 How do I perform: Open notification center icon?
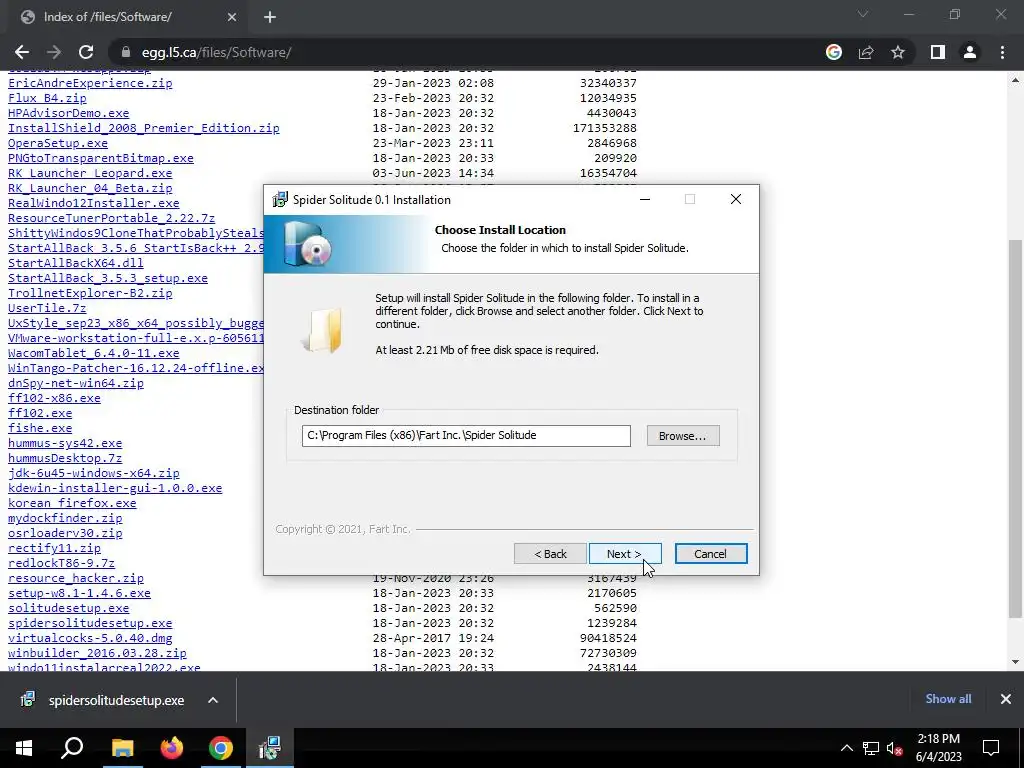pos(991,748)
